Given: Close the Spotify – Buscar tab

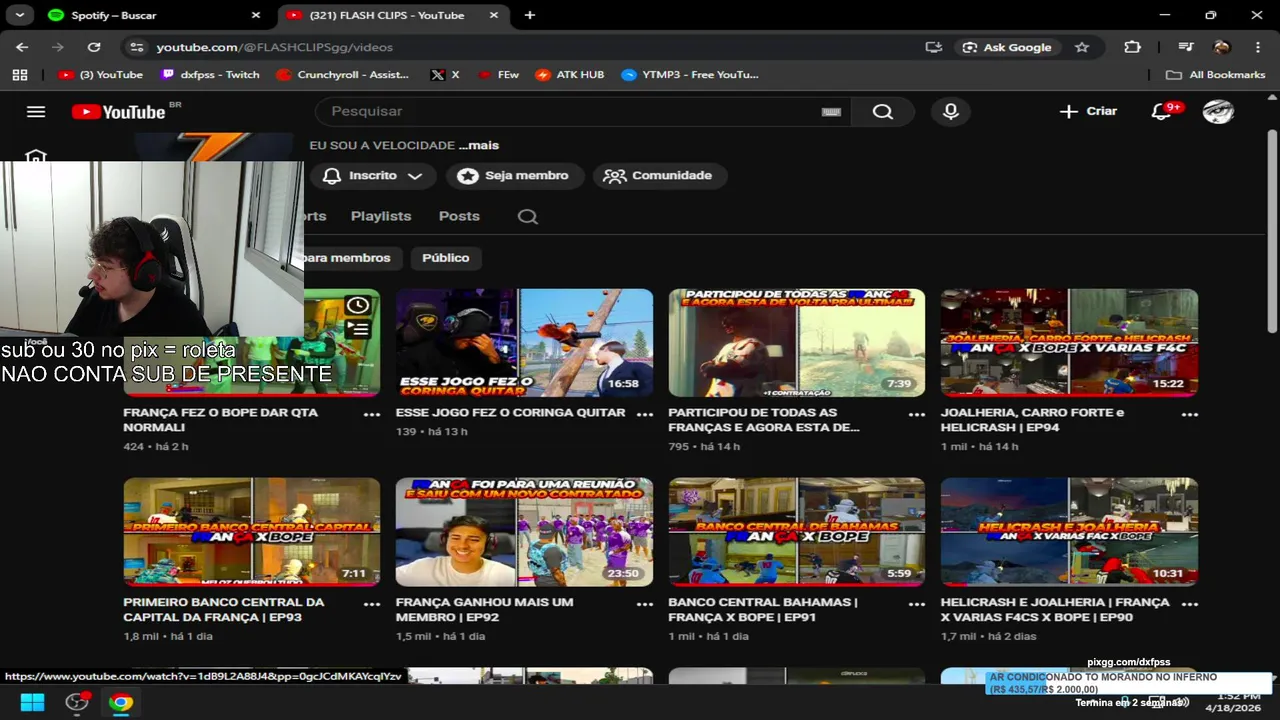Looking at the screenshot, I should pyautogui.click(x=255, y=15).
